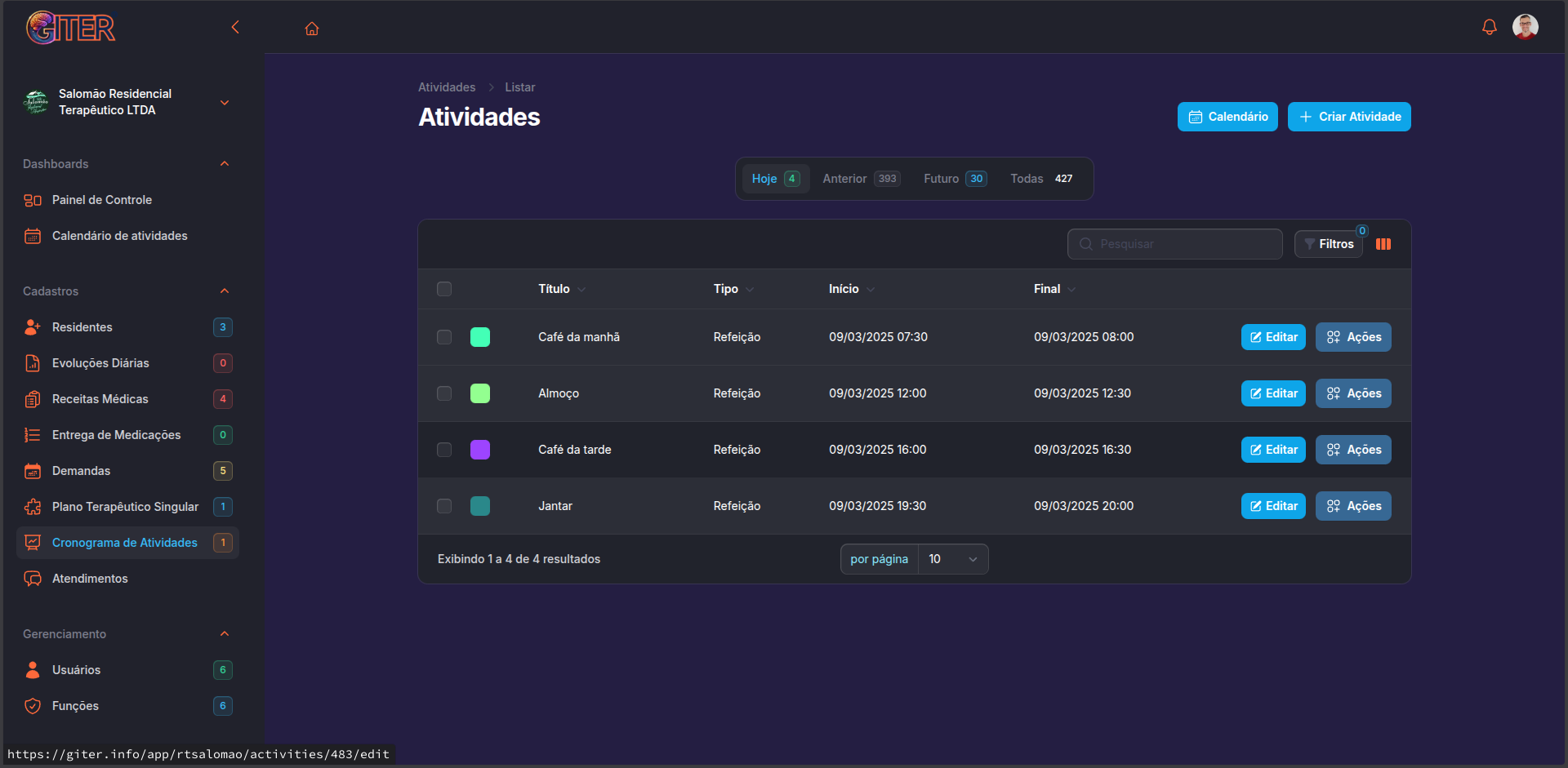Sort by Tipo column
The image size is (1568, 768).
pos(733,289)
